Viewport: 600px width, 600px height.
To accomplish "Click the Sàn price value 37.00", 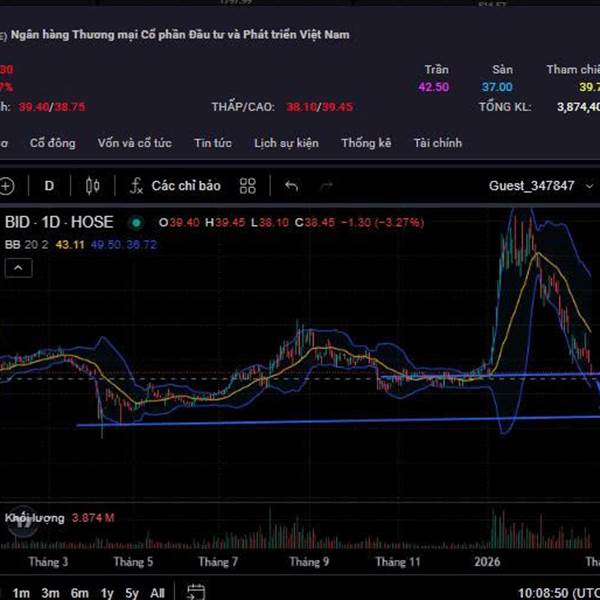I will point(497,87).
